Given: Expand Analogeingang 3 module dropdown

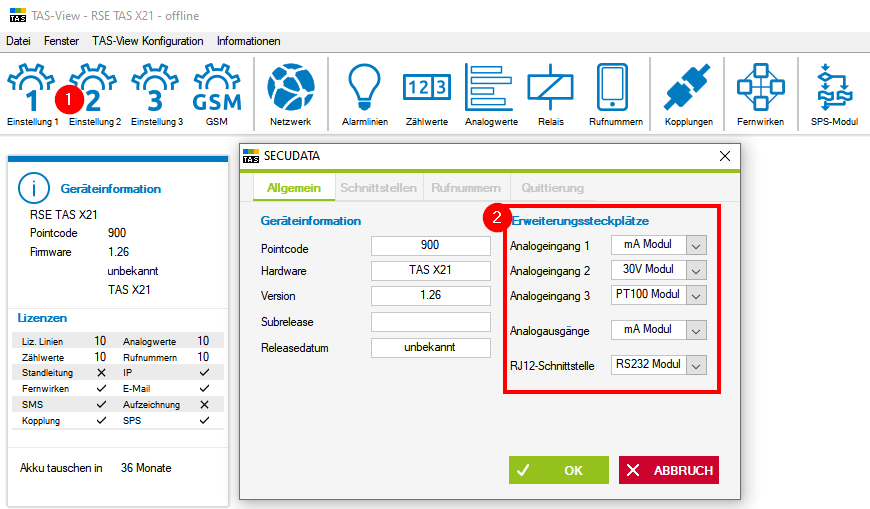Looking at the screenshot, I should coord(696,295).
